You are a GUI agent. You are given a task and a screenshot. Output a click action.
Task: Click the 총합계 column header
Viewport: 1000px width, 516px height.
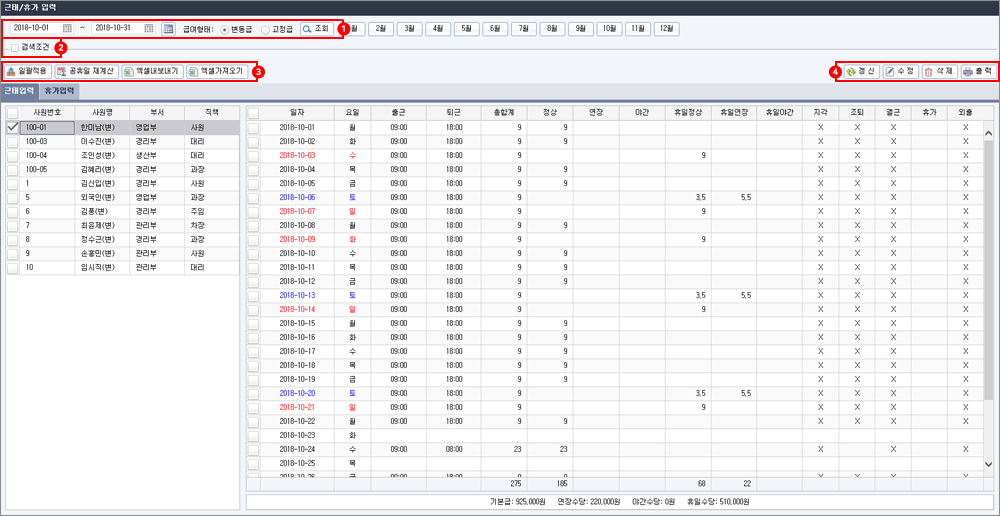coord(504,112)
